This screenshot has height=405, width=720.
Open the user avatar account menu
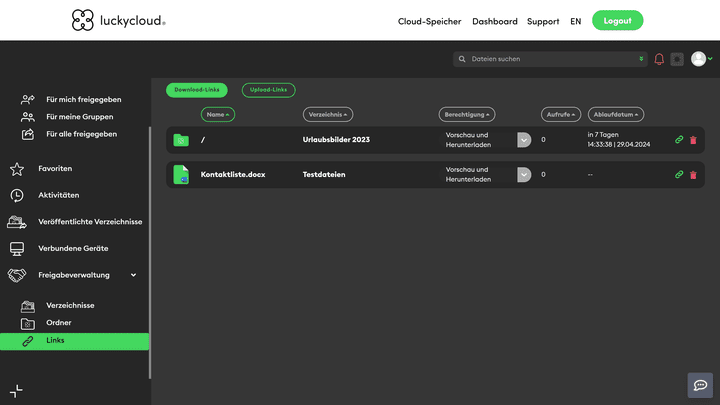coord(699,59)
